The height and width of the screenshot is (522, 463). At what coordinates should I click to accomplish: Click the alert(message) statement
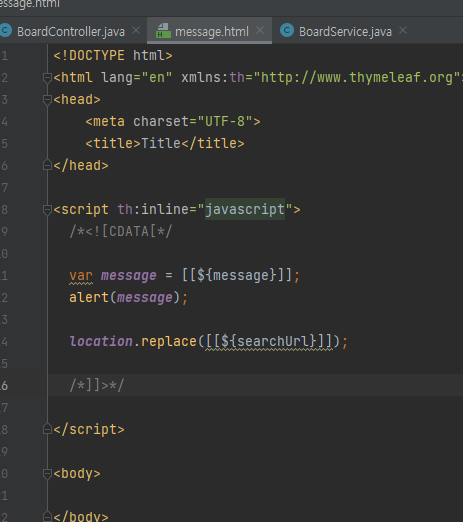(x=129, y=298)
